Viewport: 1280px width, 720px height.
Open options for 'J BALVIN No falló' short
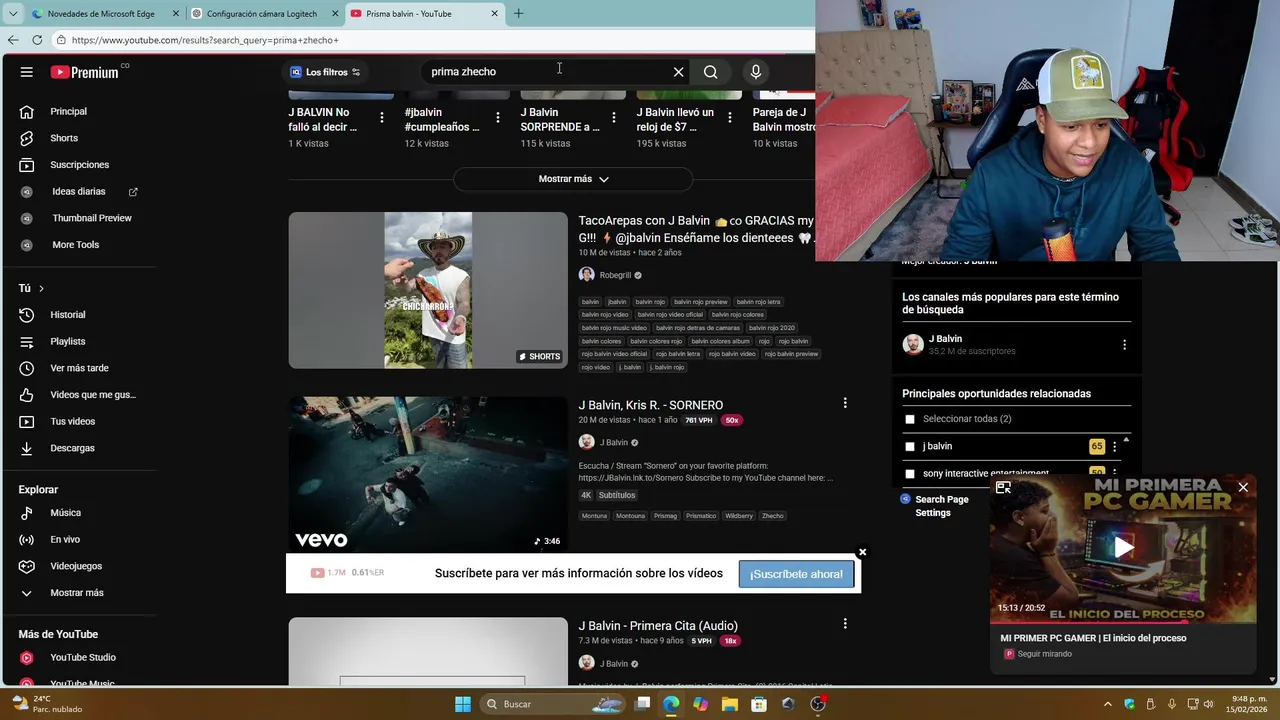pos(382,118)
